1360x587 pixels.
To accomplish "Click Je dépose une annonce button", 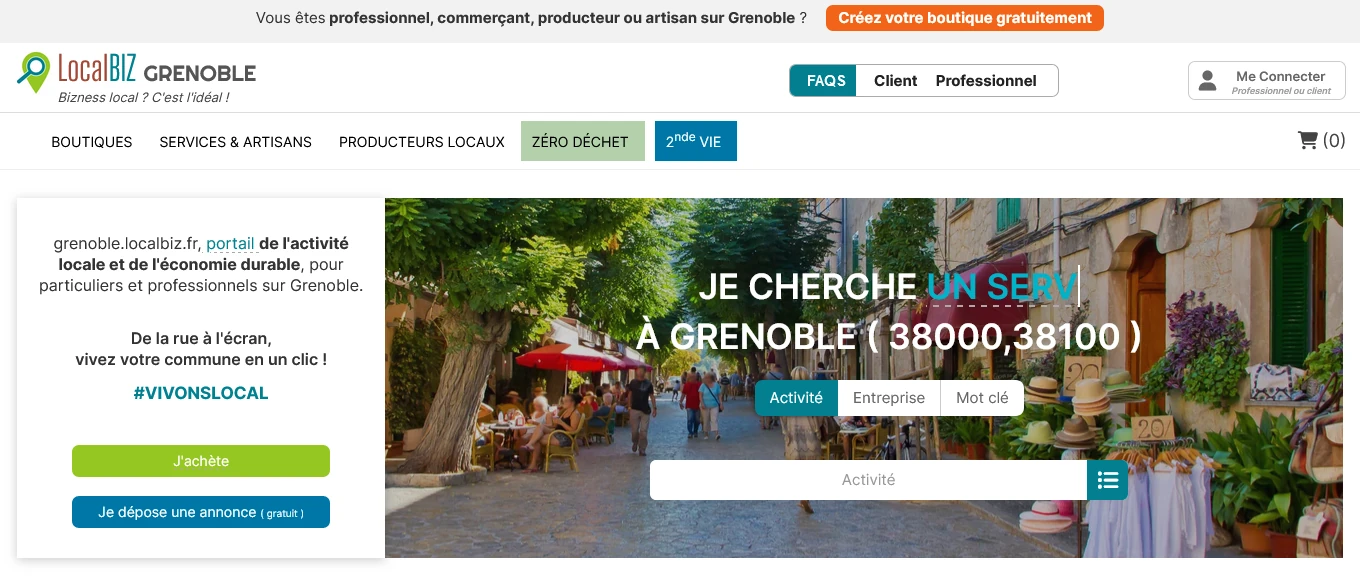I will tap(201, 512).
